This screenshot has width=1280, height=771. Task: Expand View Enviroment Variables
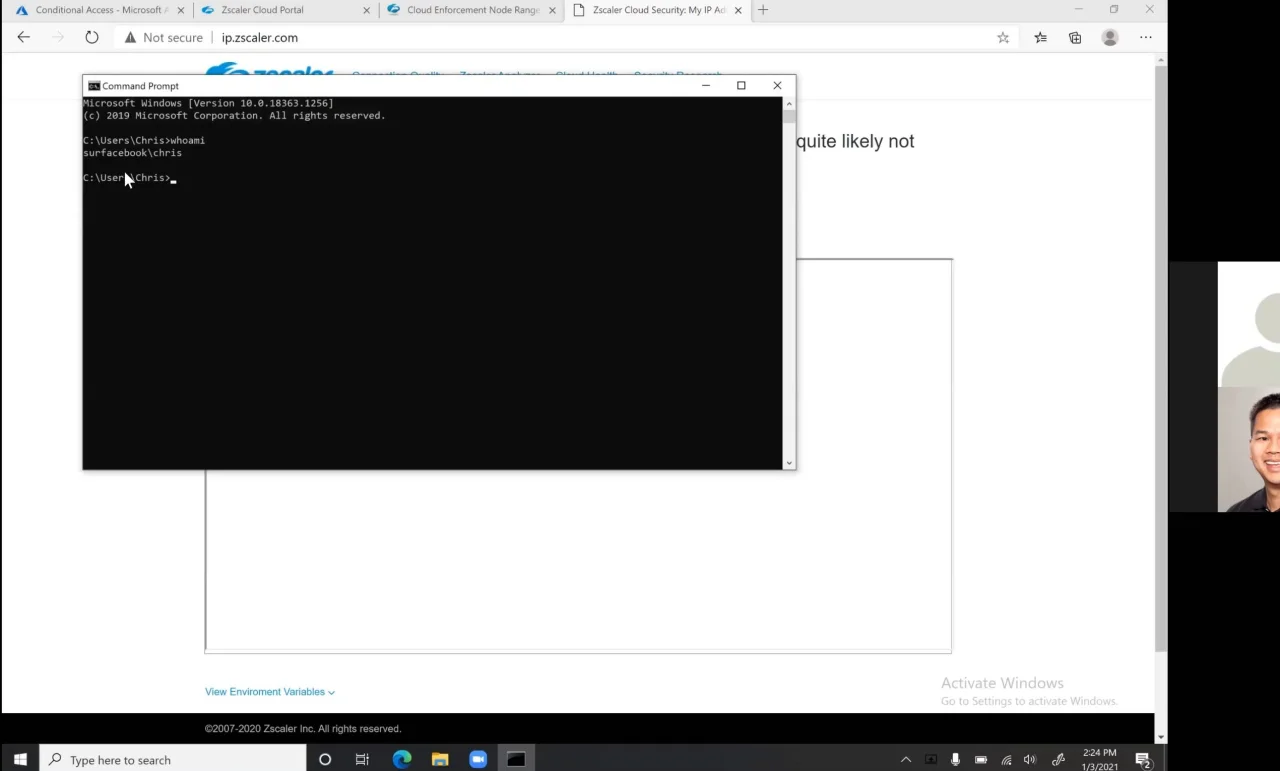tap(270, 692)
